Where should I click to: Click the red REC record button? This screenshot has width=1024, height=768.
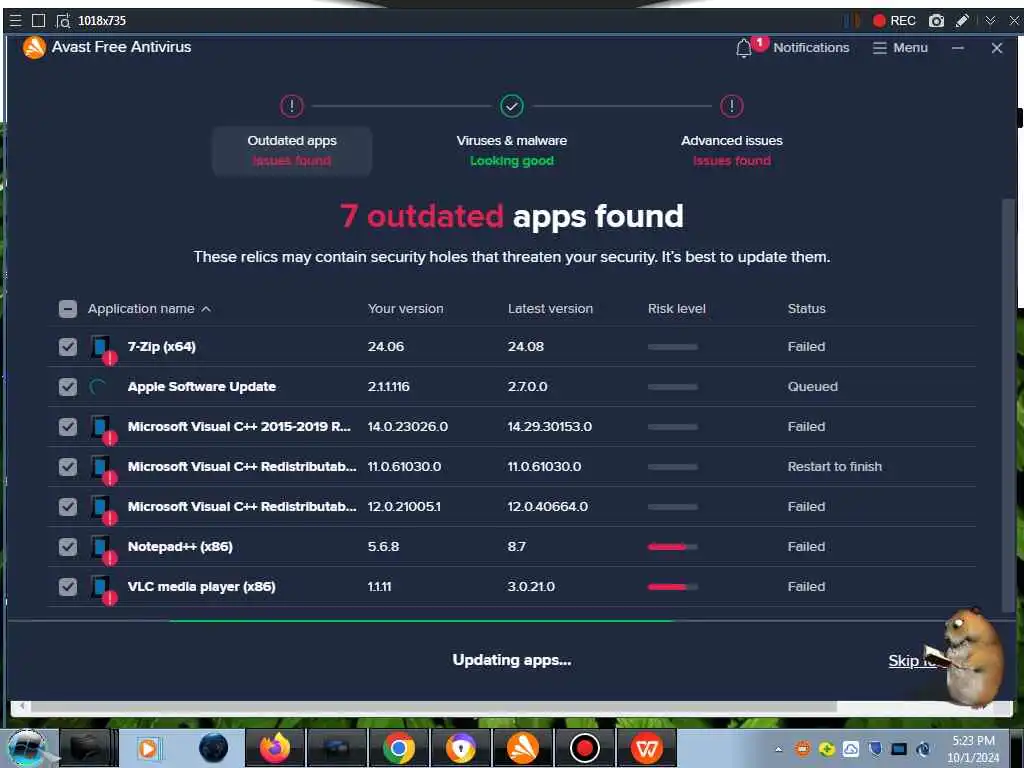click(894, 21)
